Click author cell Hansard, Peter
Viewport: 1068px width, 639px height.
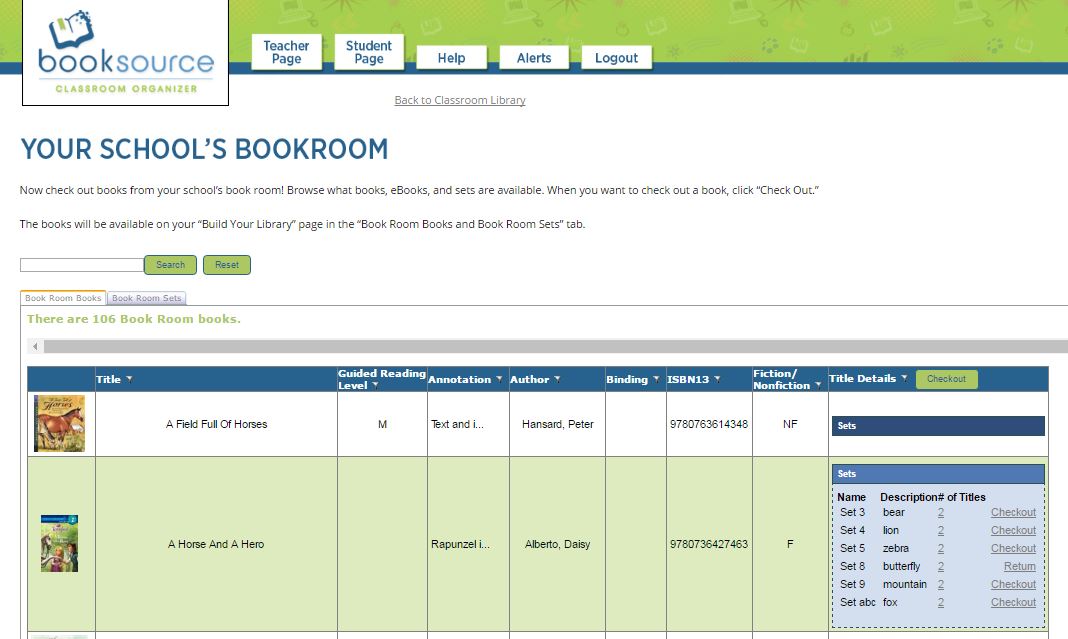coord(557,424)
